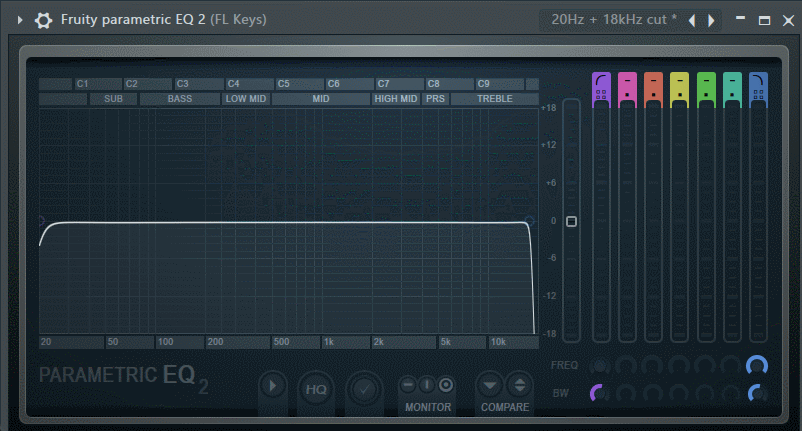
Task: Click the band 1 token at graph left edge
Action: pos(41,221)
